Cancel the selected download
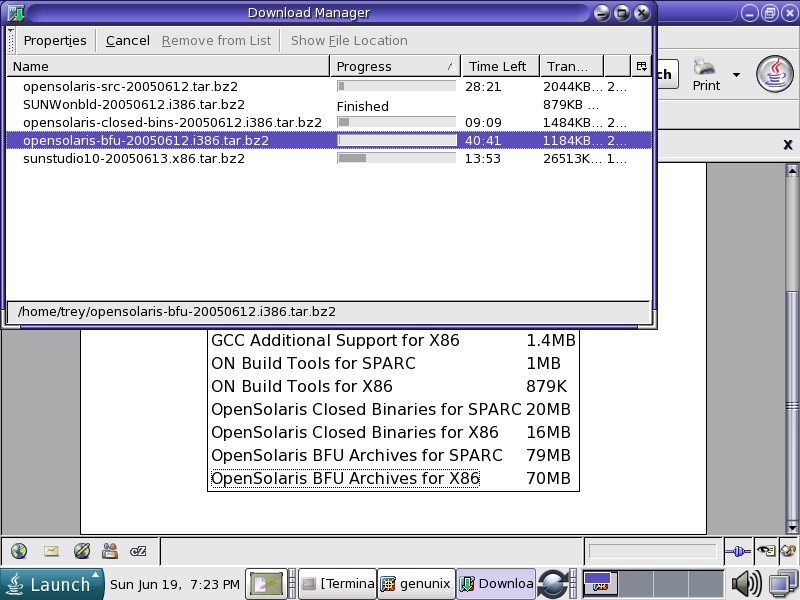 [x=128, y=40]
